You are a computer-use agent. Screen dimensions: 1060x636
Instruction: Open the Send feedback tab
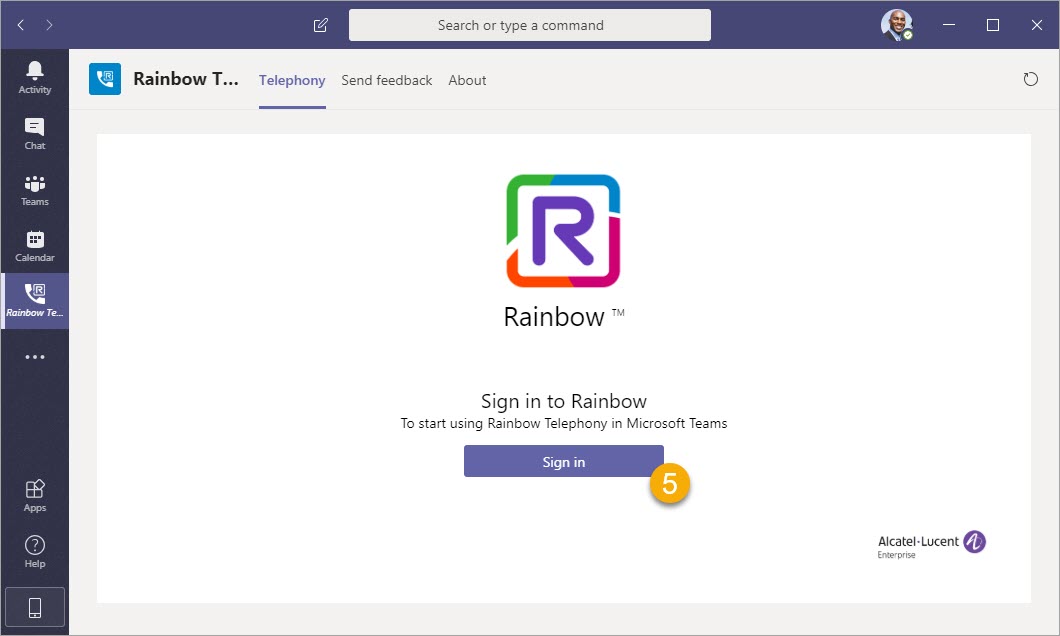(x=387, y=80)
